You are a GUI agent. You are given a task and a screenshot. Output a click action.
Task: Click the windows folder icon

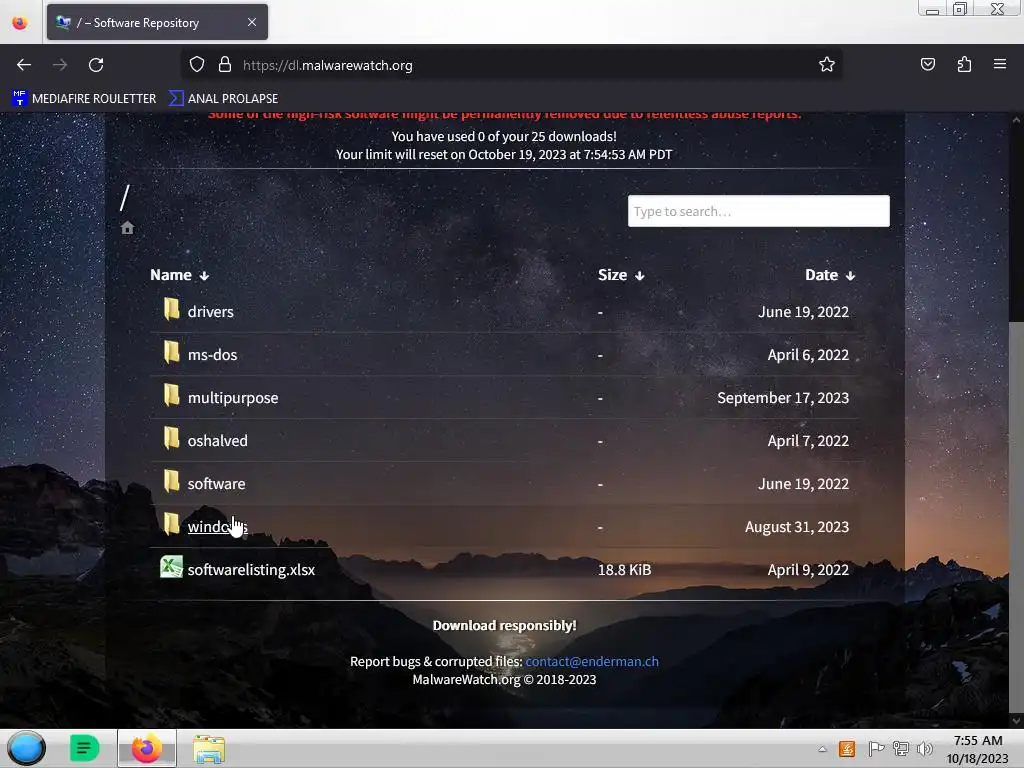[171, 524]
